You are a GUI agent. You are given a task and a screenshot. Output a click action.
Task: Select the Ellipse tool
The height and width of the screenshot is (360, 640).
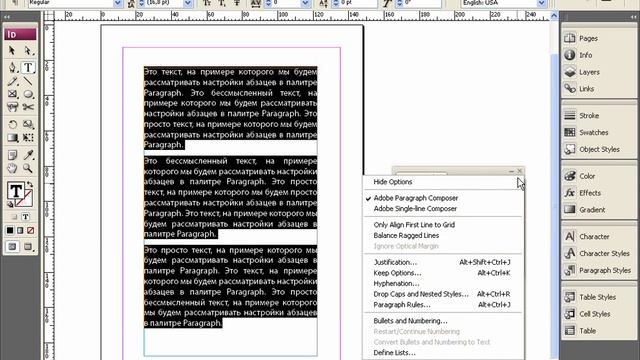pos(28,94)
